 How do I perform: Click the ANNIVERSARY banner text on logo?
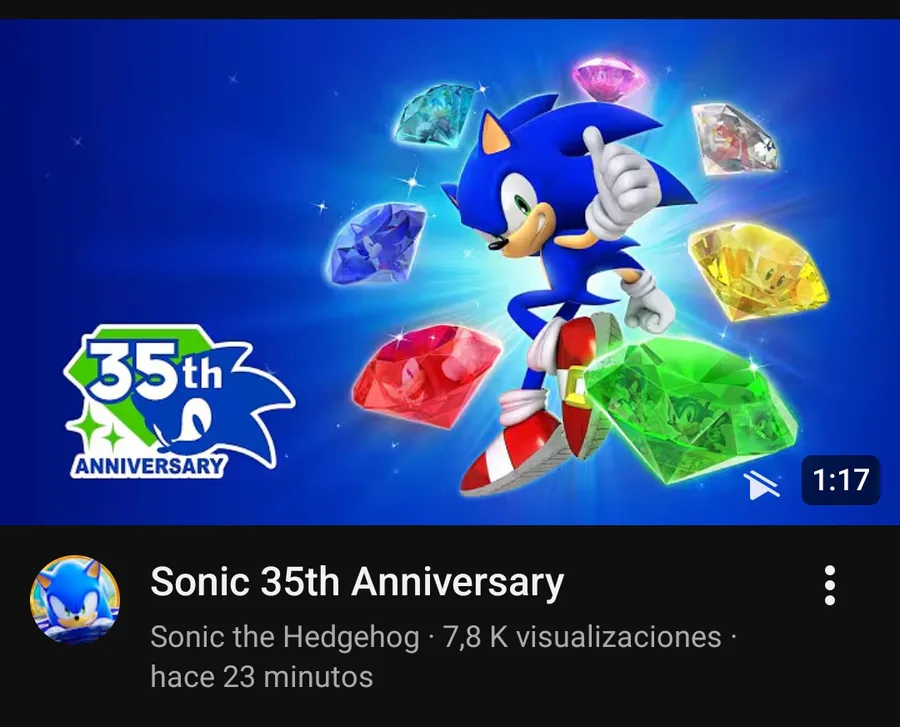pos(148,465)
